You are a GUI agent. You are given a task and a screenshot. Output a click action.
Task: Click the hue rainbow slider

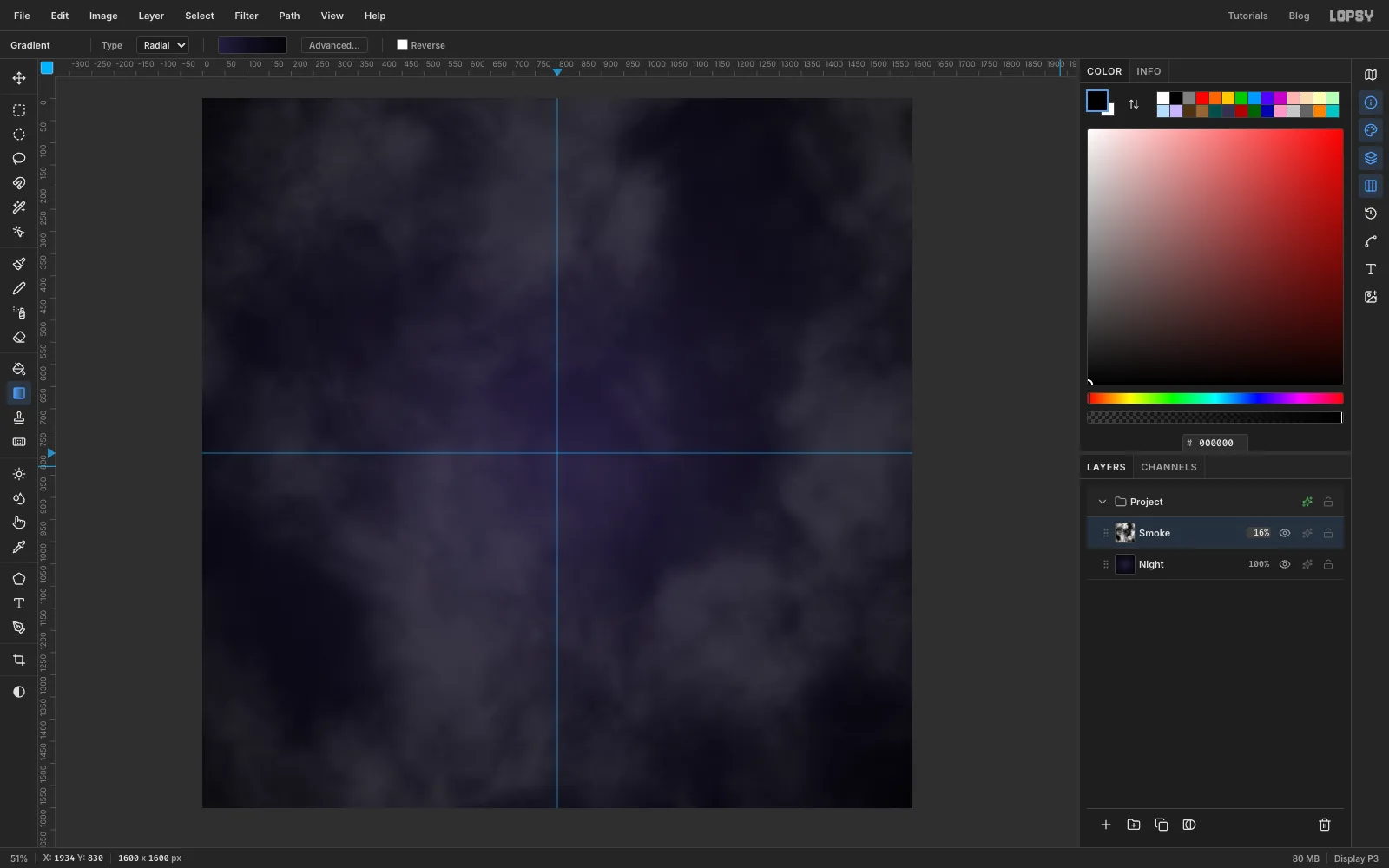click(x=1215, y=398)
